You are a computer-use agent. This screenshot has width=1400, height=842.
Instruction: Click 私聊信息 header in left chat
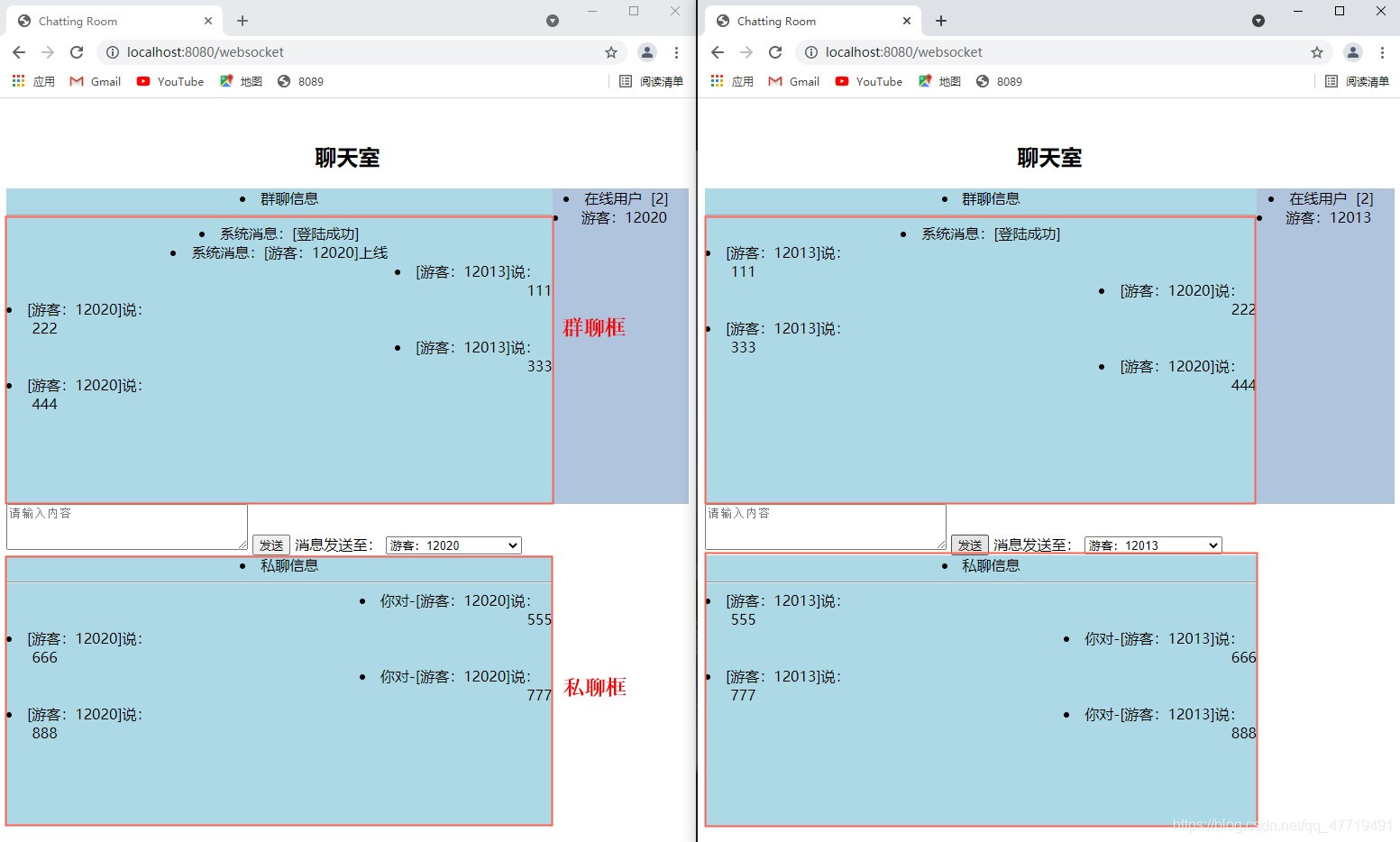289,566
